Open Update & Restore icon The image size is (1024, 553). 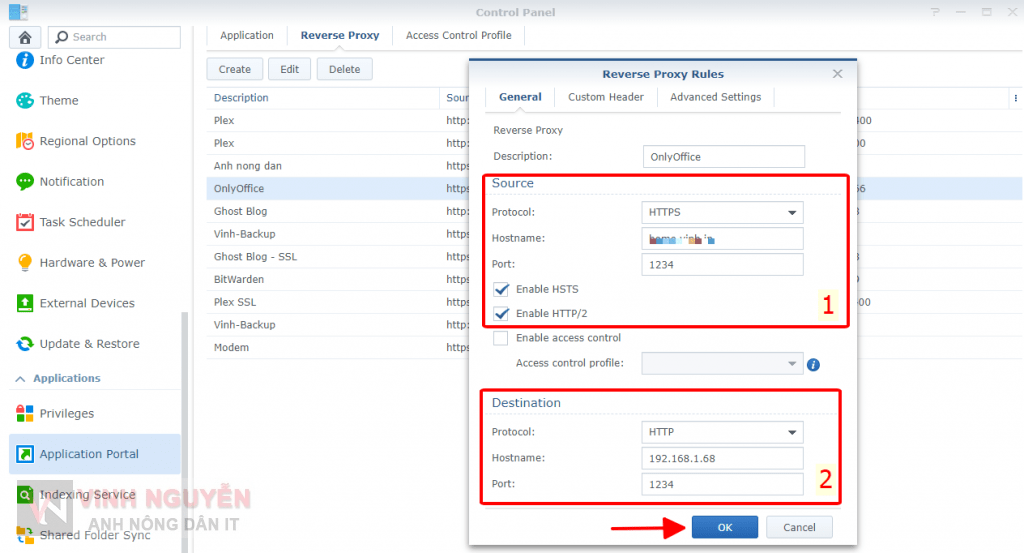click(25, 344)
